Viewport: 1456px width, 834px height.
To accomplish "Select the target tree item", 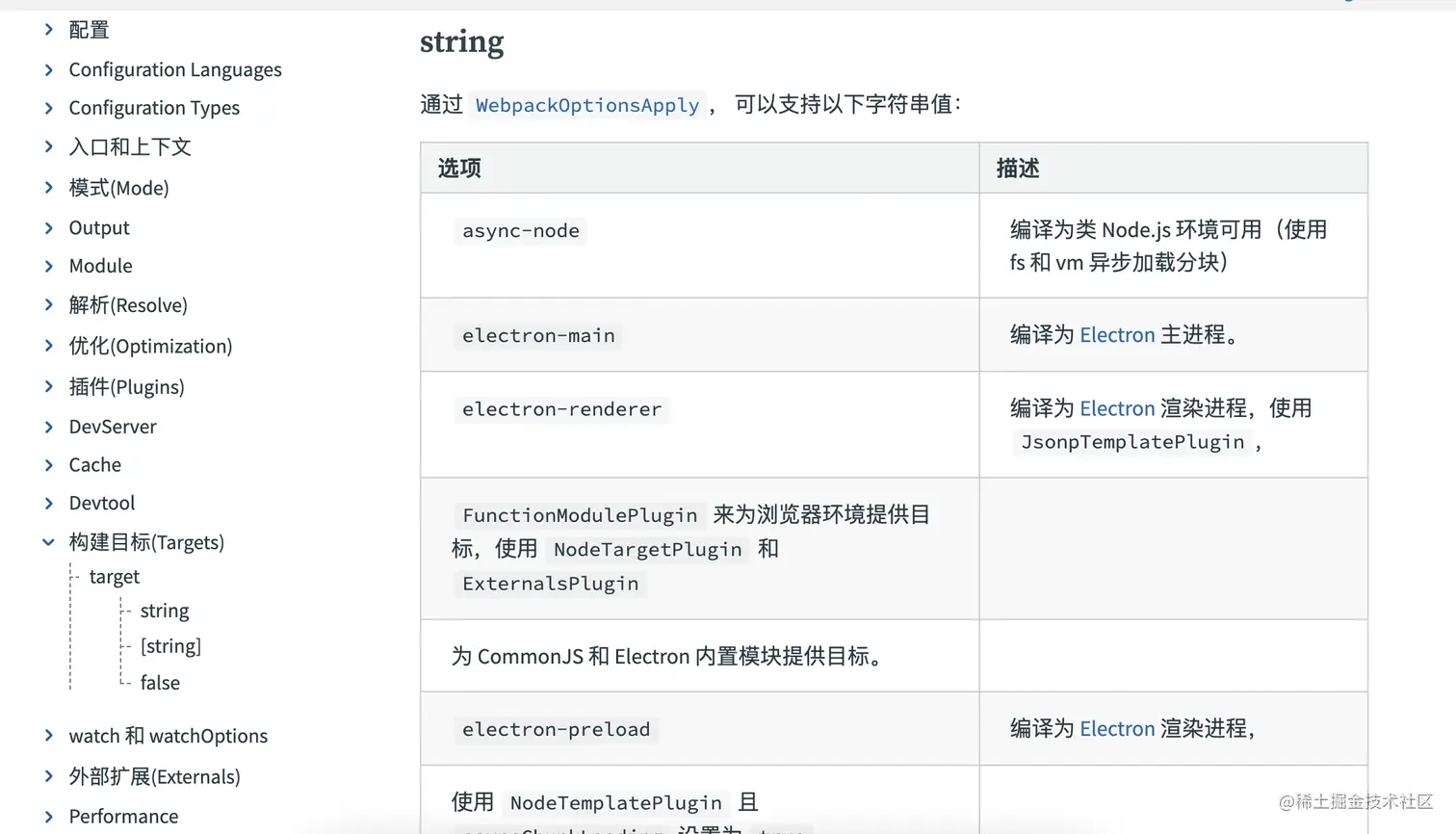I will click(115, 577).
